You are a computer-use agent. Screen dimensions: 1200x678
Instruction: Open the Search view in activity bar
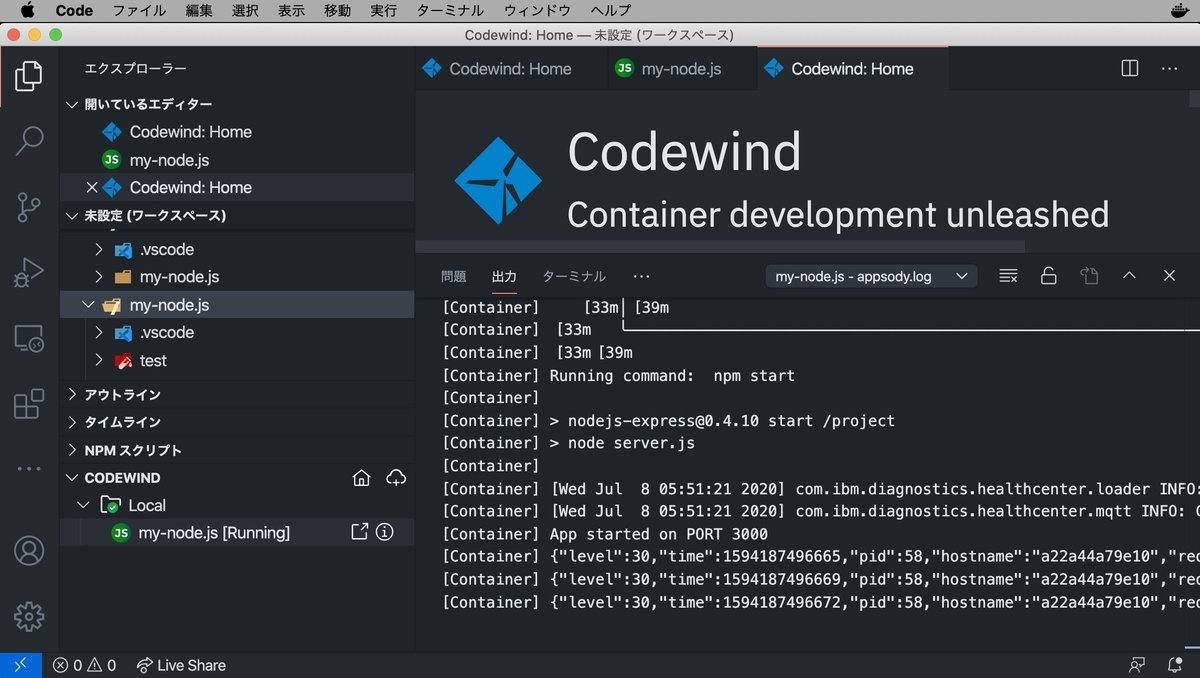(29, 141)
